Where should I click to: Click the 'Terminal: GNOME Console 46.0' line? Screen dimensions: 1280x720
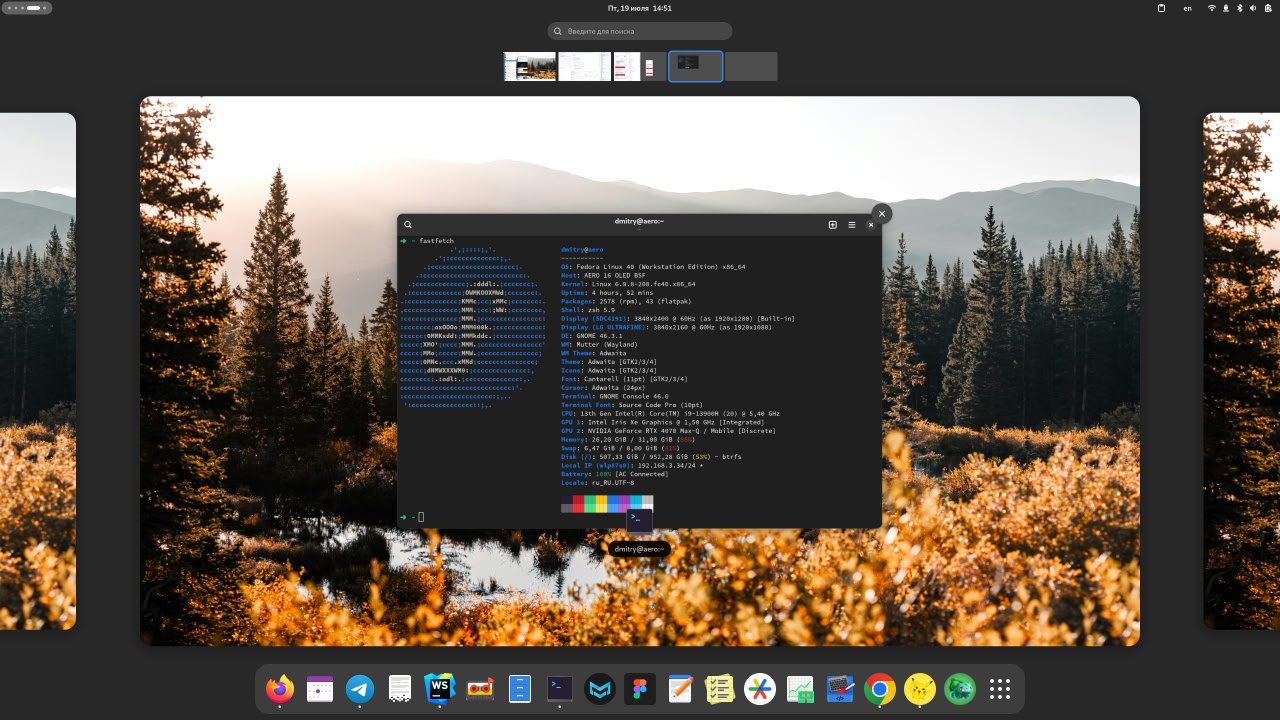click(615, 396)
